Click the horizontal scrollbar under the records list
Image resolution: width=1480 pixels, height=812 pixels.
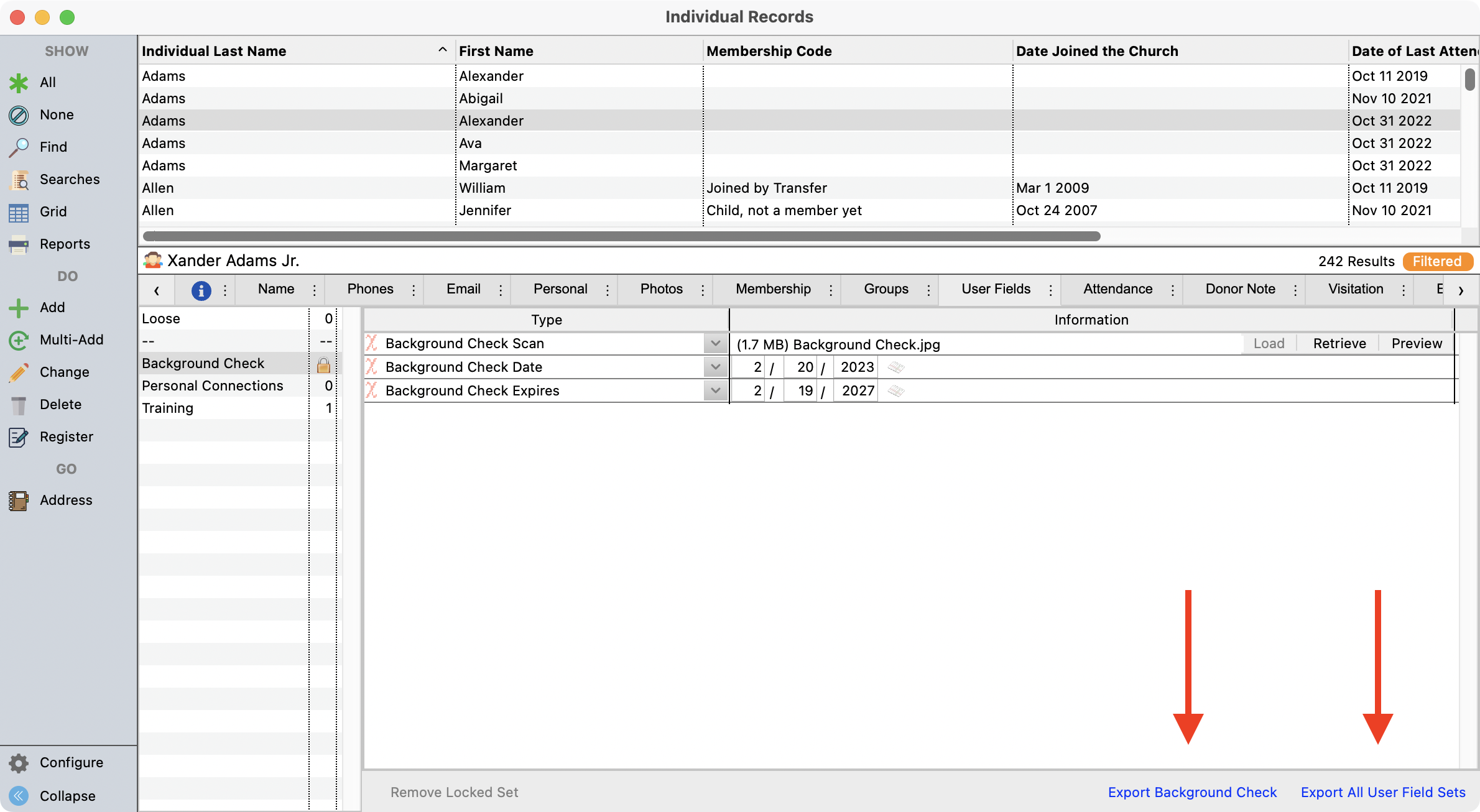pyautogui.click(x=622, y=236)
